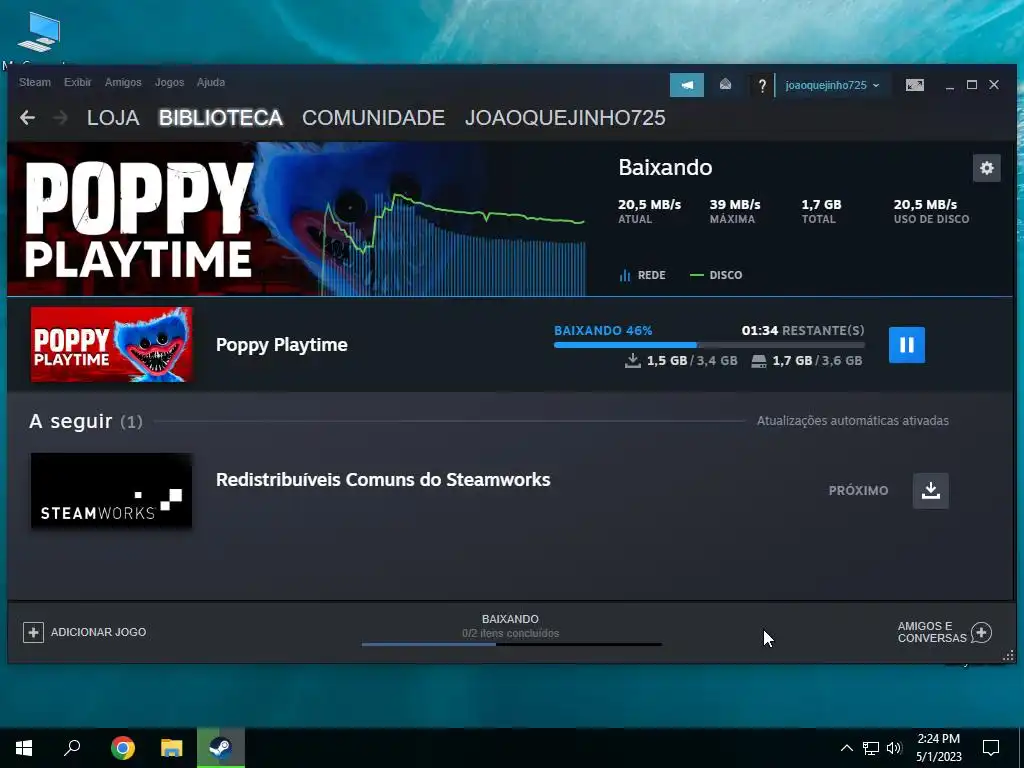Open download settings gear icon

(986, 168)
